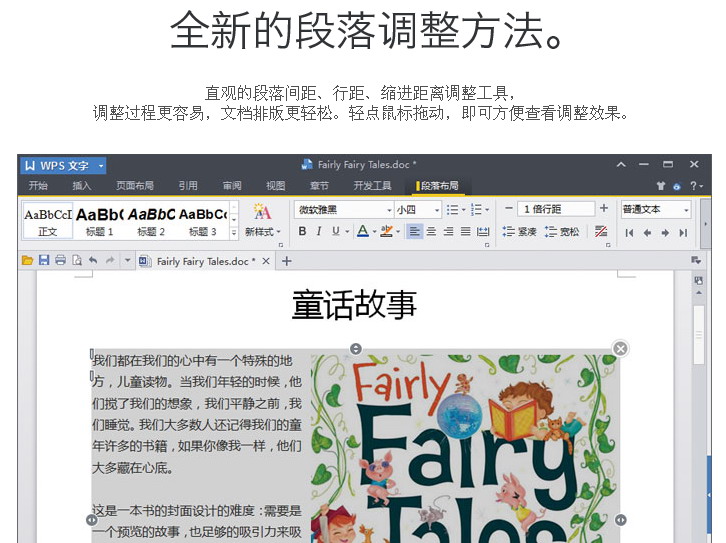Toggle justify text alignment
Image resolution: width=726 pixels, height=543 pixels.
465,232
